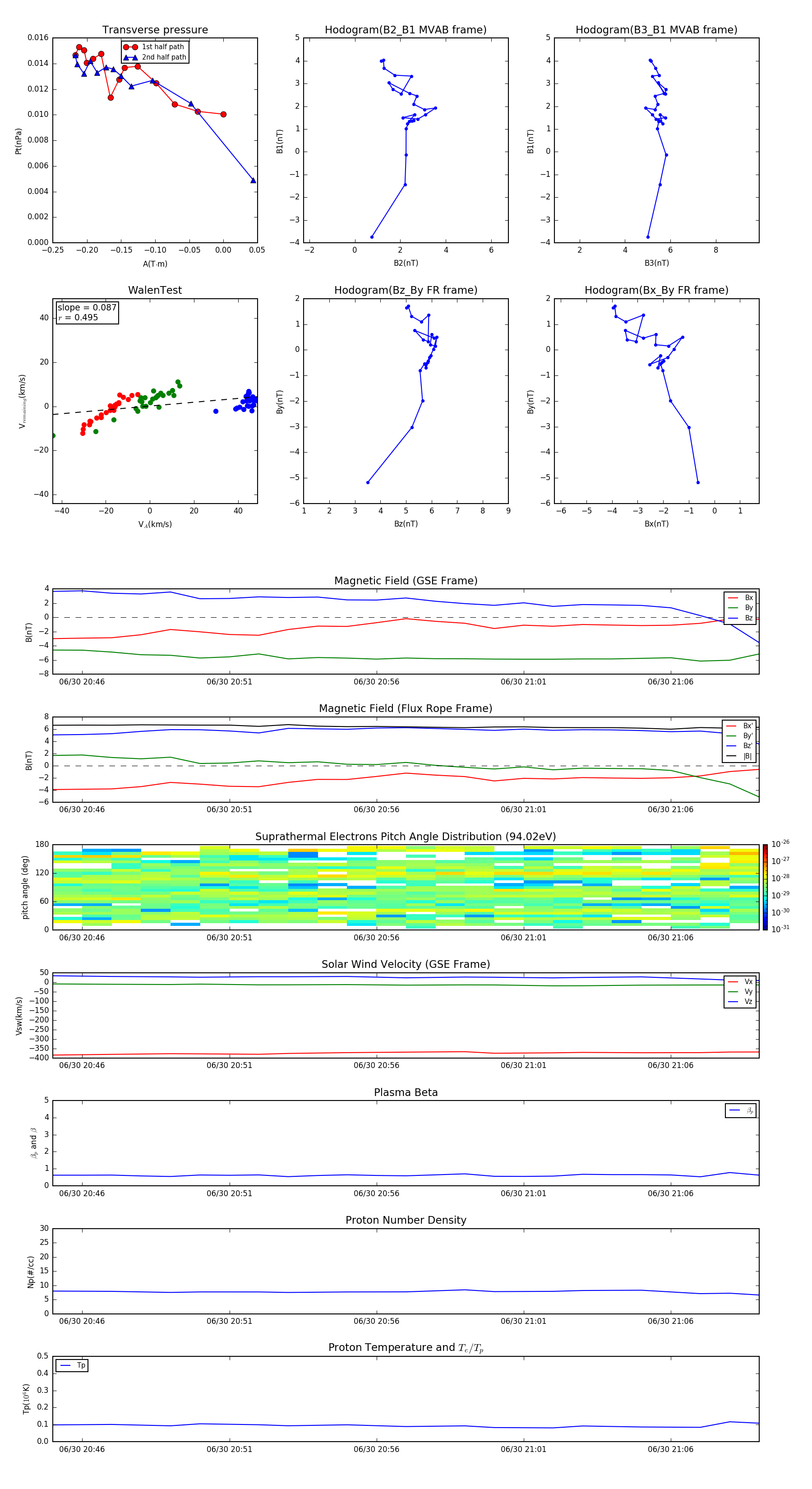The height and width of the screenshot is (1489, 812).
Task: Click the "Solar Wind Velocity (GSE Frame)" title
Action: 406,964
